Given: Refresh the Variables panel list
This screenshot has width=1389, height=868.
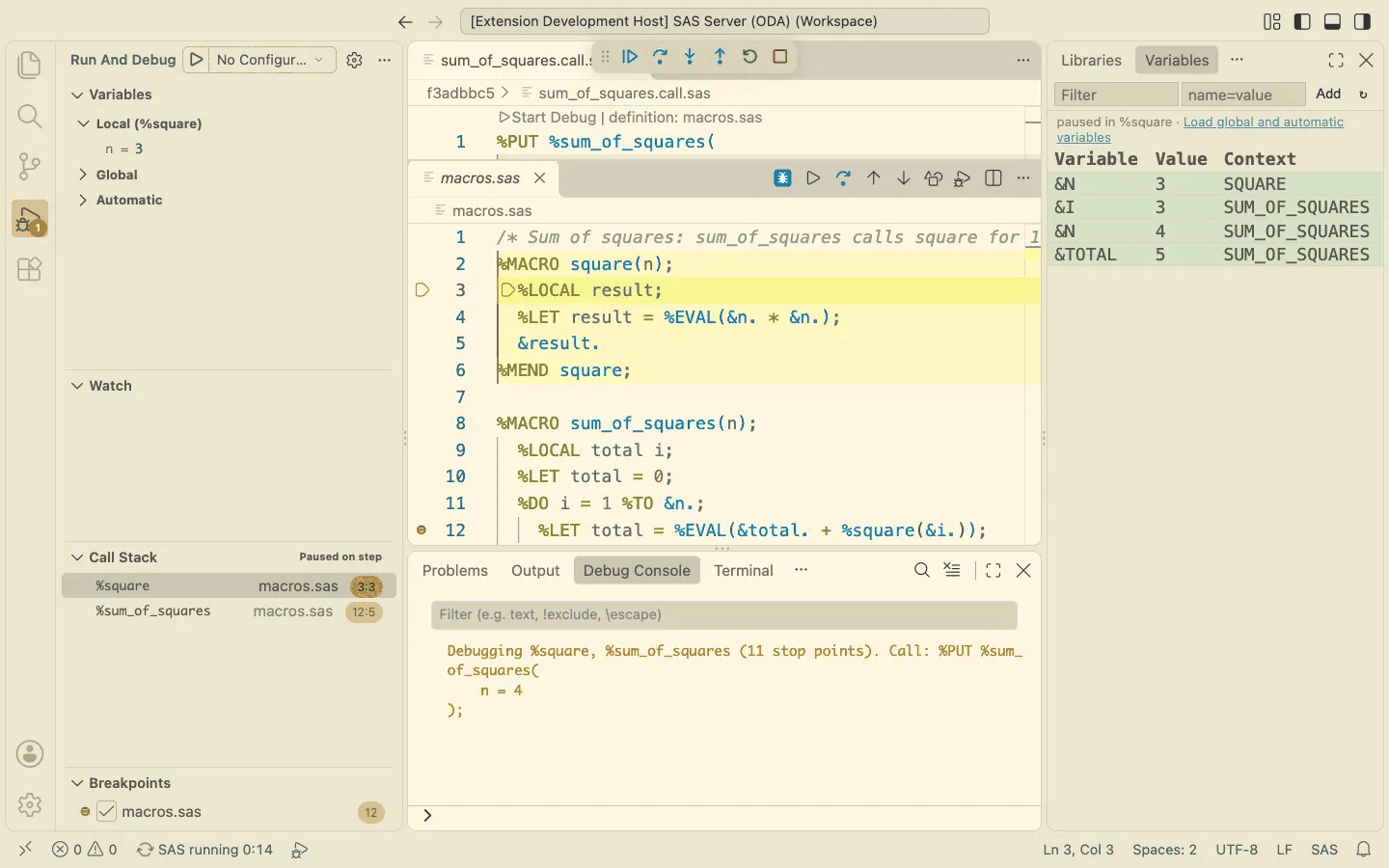Looking at the screenshot, I should 1363,95.
